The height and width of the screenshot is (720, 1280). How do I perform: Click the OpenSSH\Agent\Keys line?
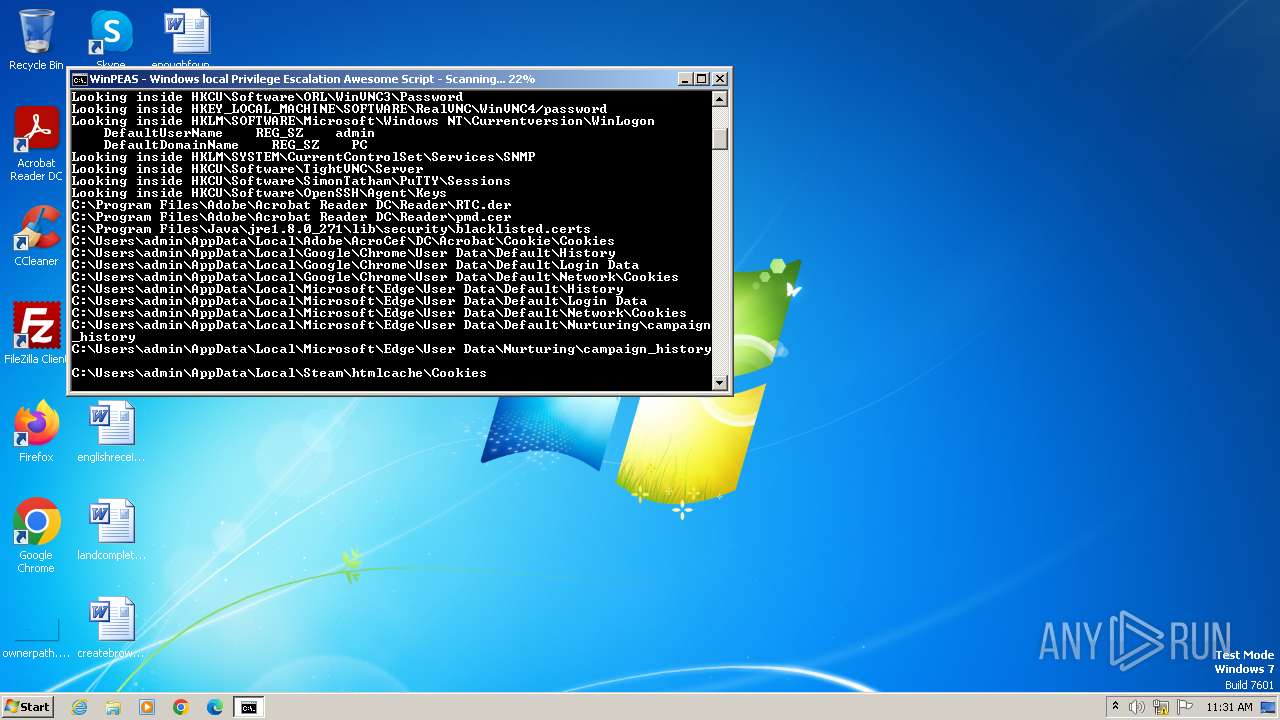tap(259, 193)
